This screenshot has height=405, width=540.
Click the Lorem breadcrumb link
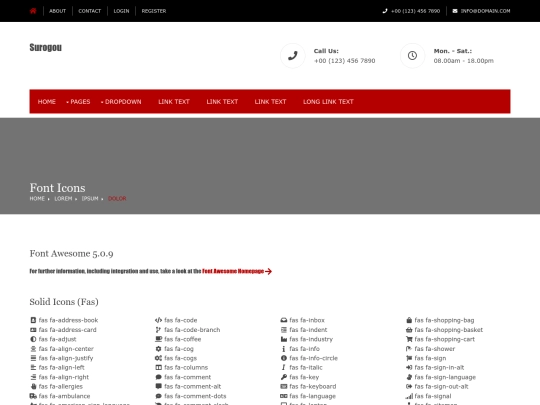click(63, 199)
